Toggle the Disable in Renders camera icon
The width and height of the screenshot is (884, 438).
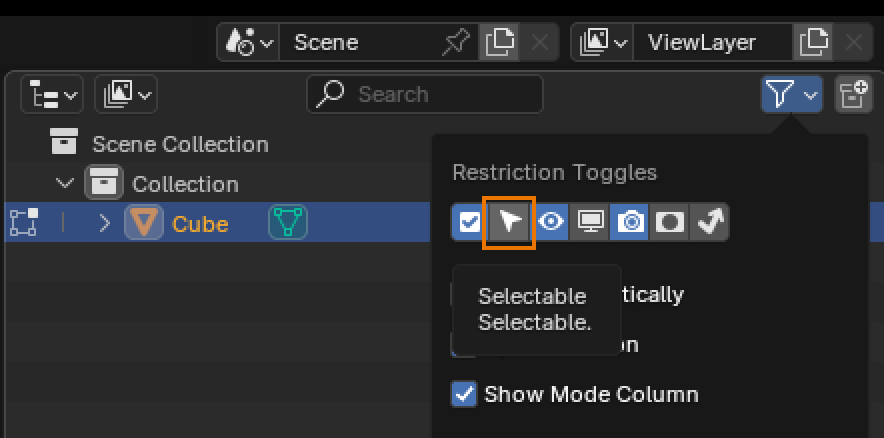[x=630, y=222]
